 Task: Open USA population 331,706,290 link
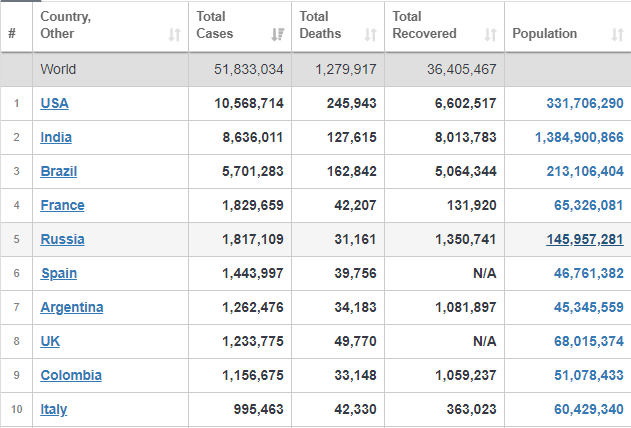[585, 103]
